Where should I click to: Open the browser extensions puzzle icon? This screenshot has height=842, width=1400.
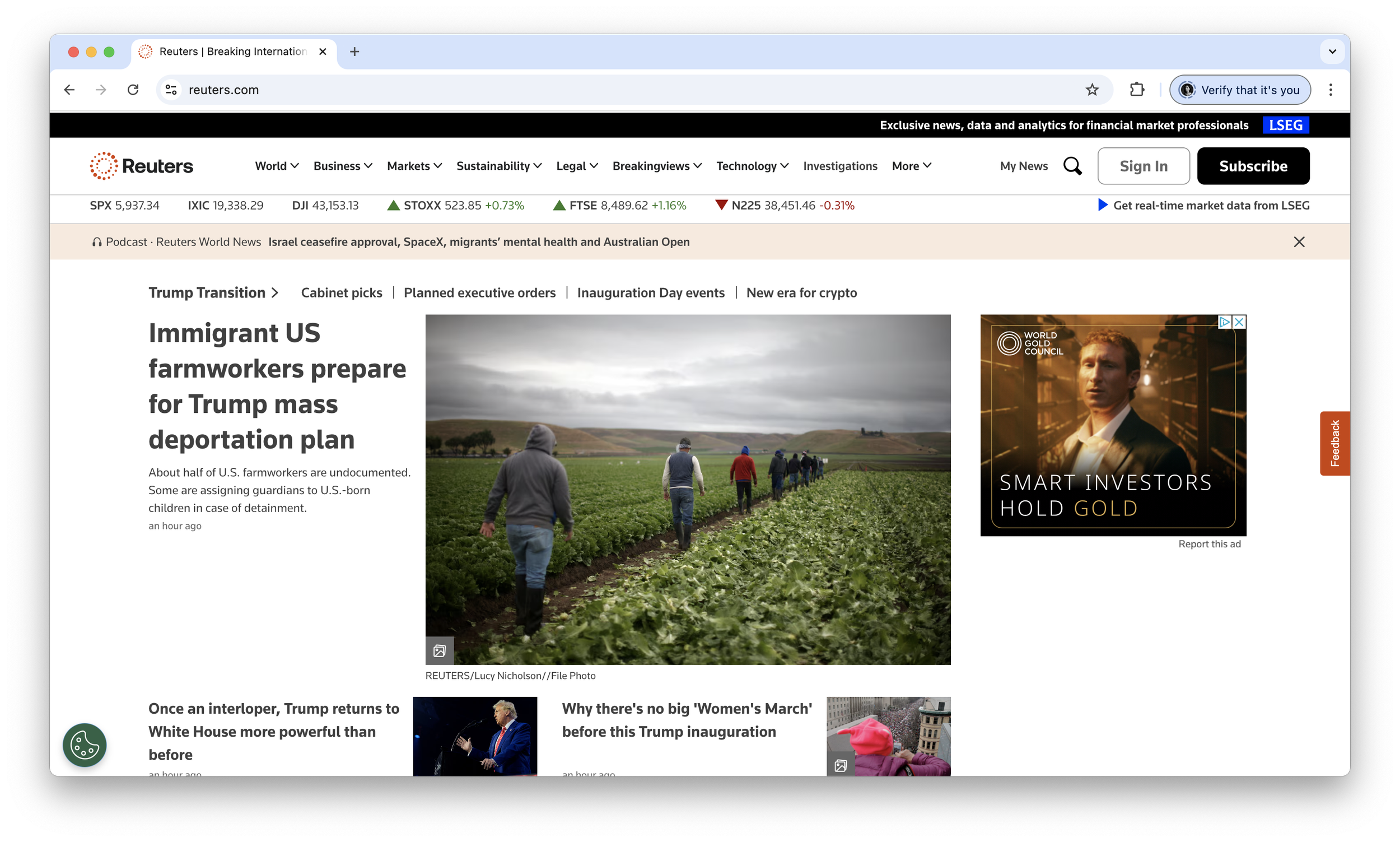(1136, 90)
